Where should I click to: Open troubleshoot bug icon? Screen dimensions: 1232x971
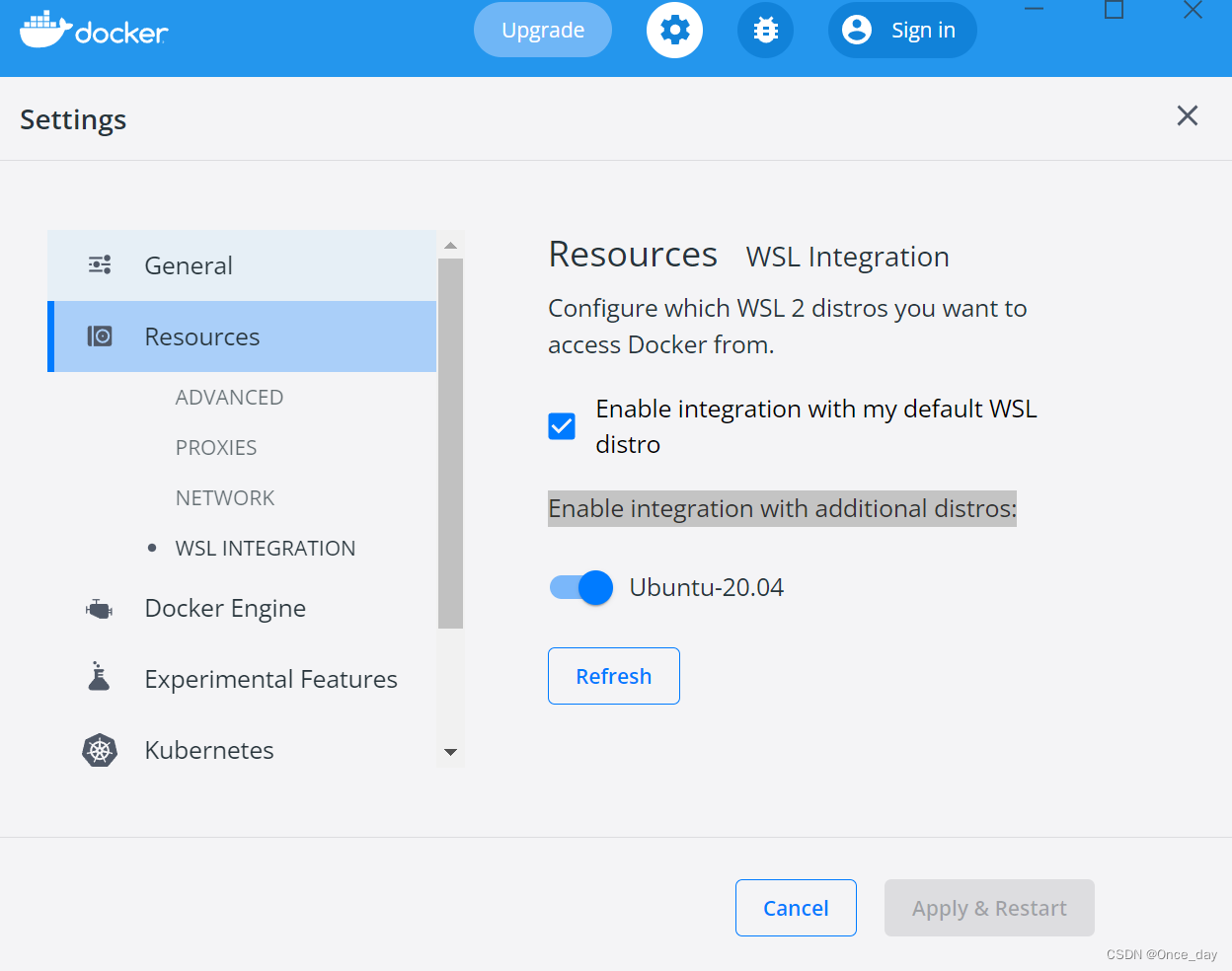click(765, 30)
